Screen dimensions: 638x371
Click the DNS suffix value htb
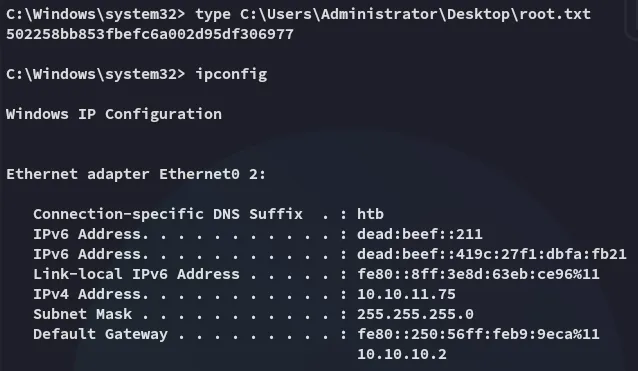[370, 214]
